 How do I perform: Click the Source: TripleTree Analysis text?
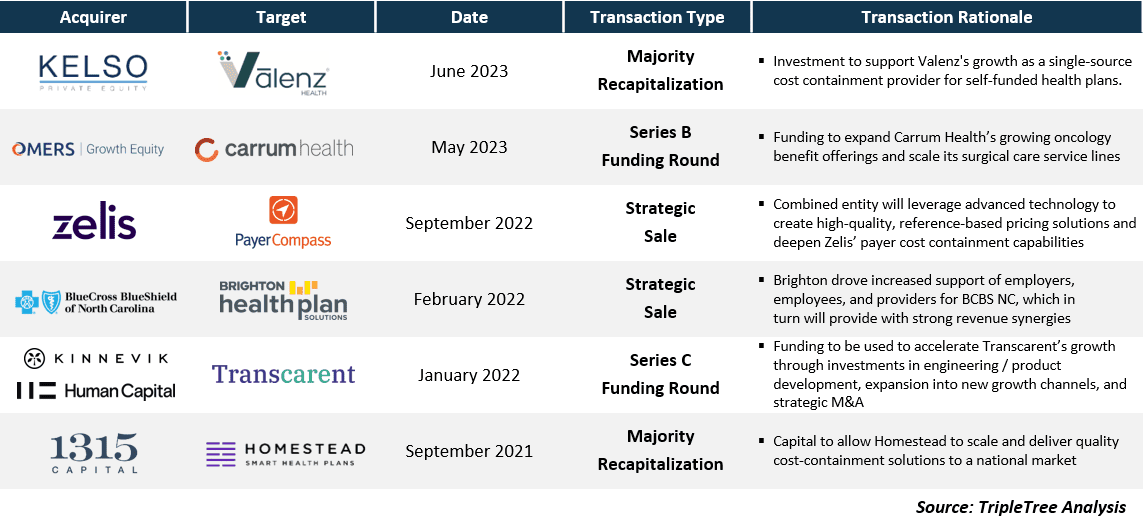1021,507
